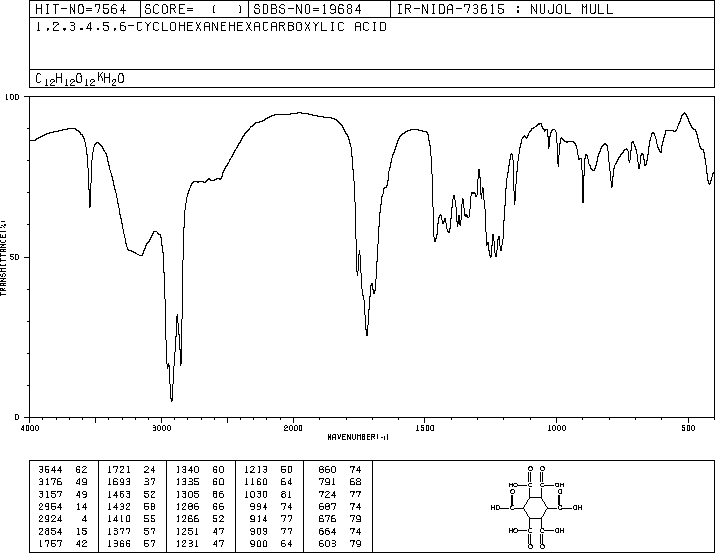Screen dimensions: 715x553
Task: Select the cyclohexanehexacarboxylic acid compound name
Action: (x=211, y=27)
